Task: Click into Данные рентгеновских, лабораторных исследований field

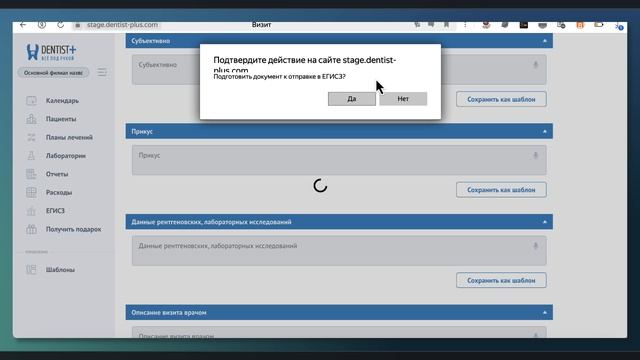Action: coord(339,251)
